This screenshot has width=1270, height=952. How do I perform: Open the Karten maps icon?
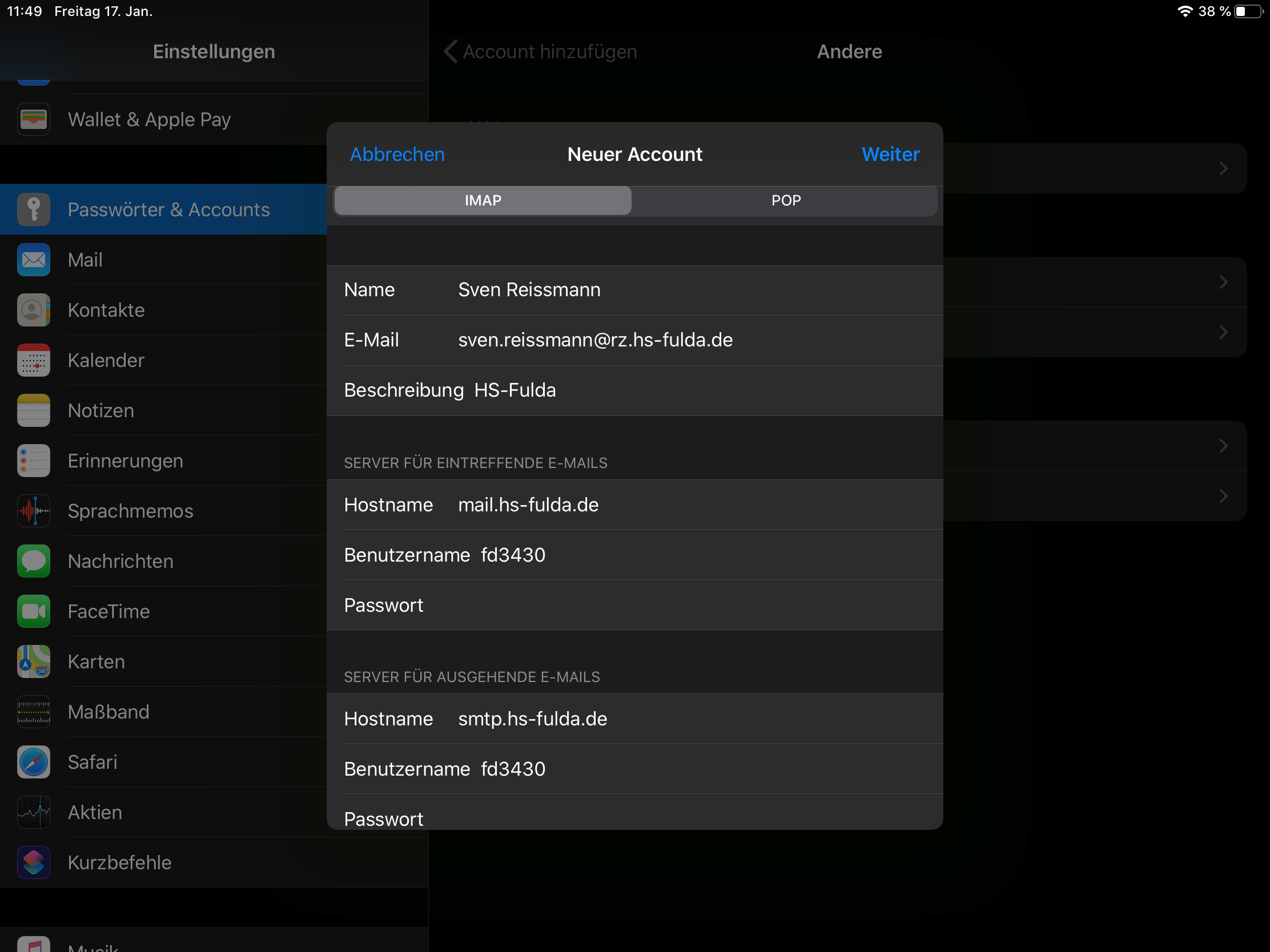coord(33,661)
